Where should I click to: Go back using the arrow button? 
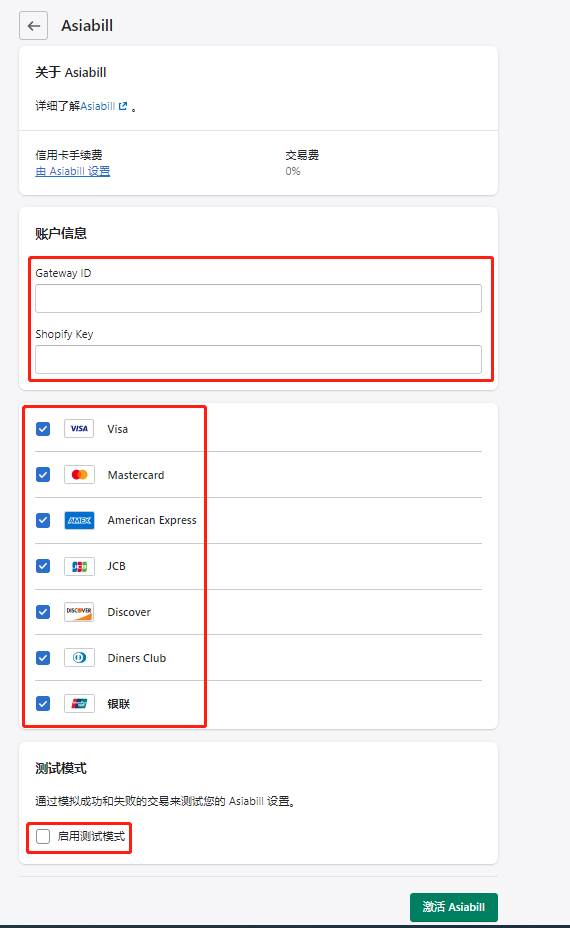tap(33, 26)
